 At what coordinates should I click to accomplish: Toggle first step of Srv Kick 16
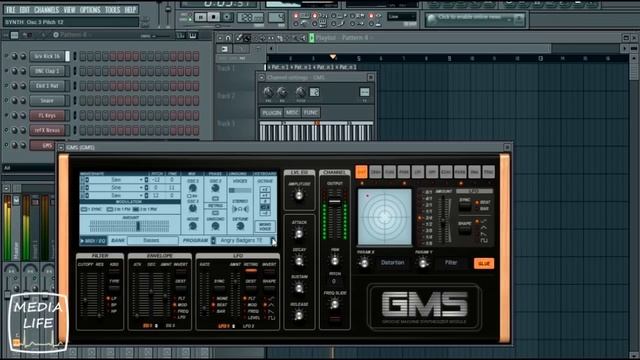pyautogui.click(x=83, y=56)
